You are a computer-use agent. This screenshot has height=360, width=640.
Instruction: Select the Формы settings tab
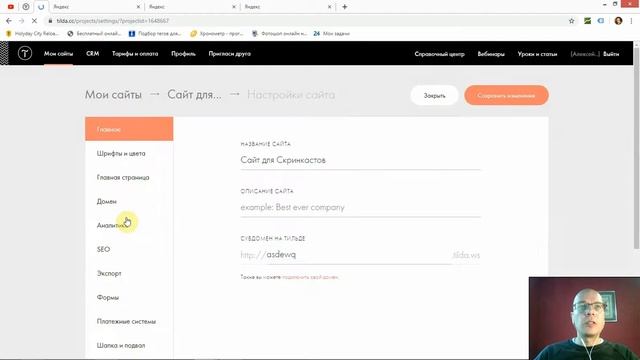pos(129,298)
